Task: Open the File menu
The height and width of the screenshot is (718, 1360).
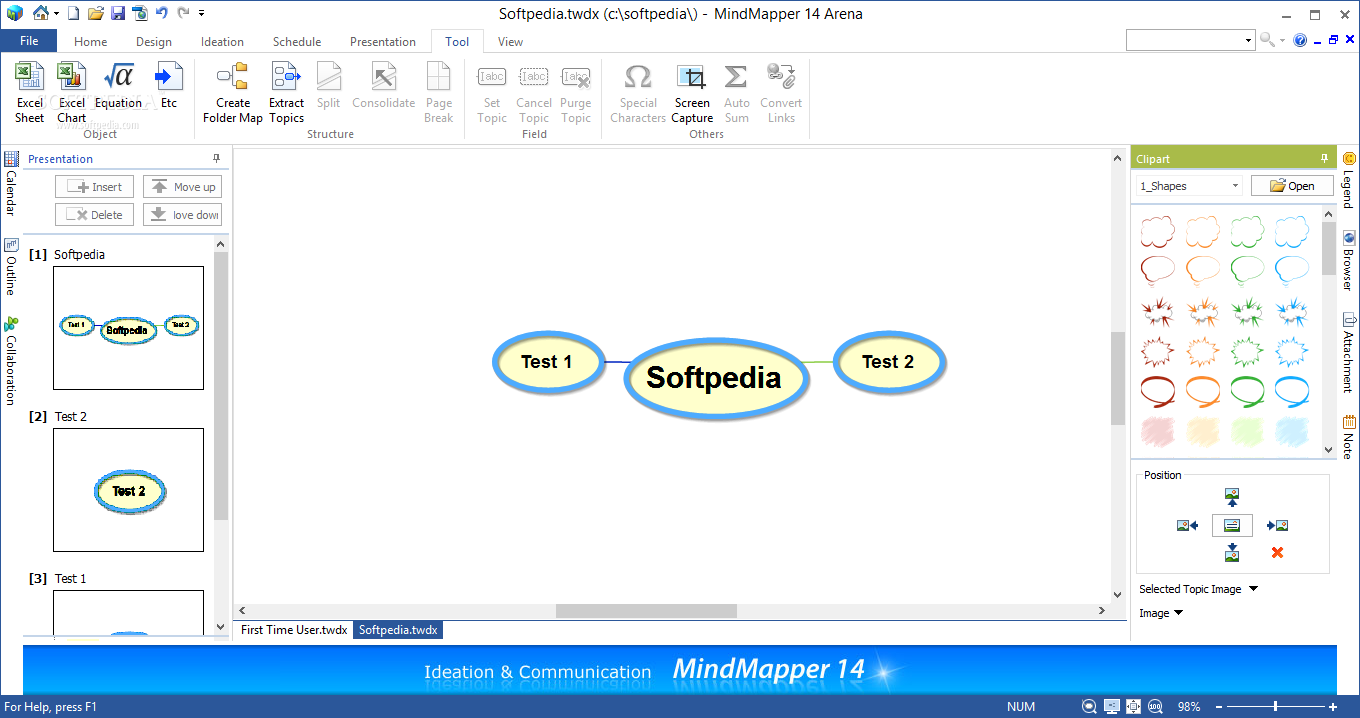Action: pyautogui.click(x=29, y=41)
